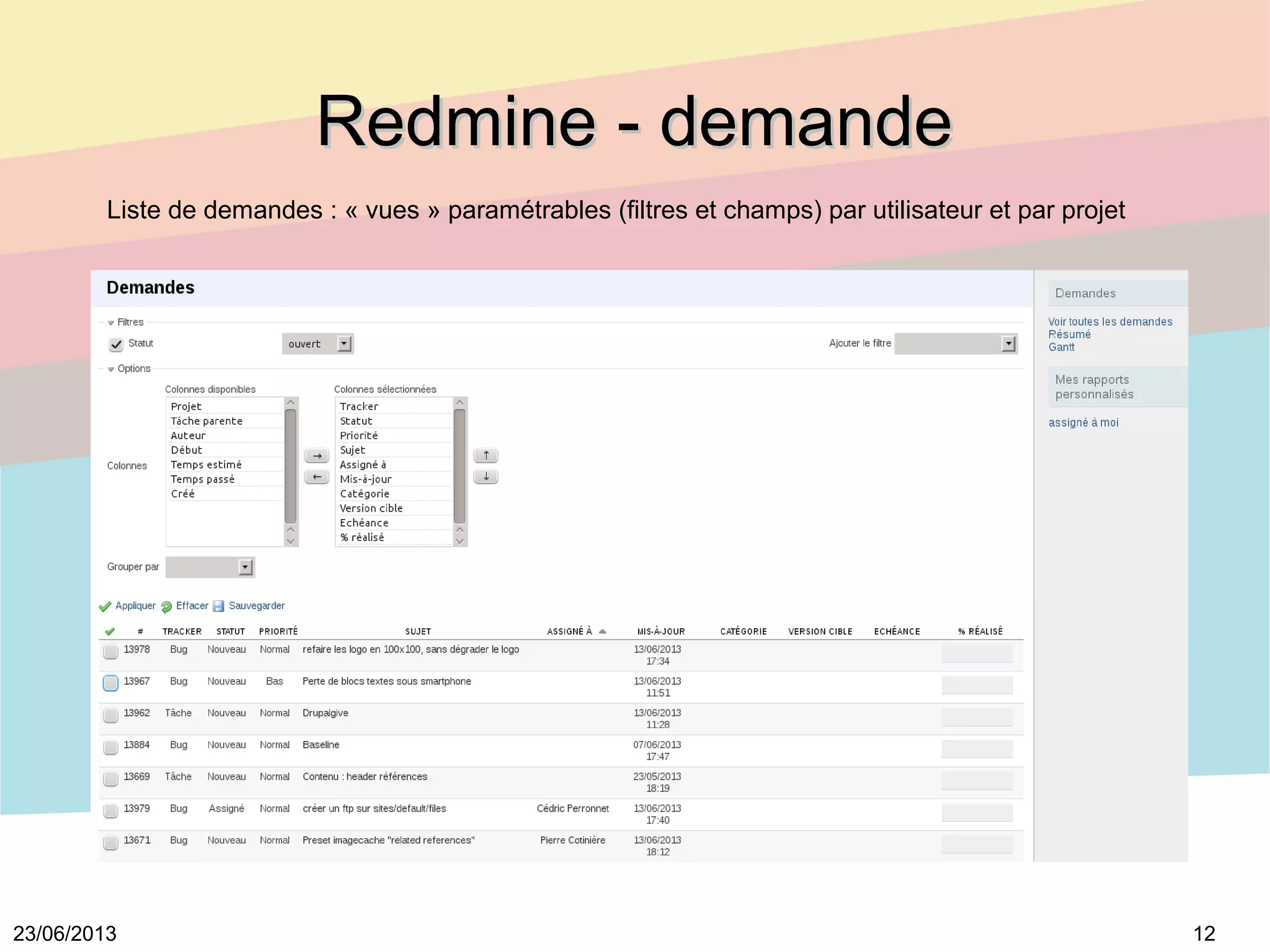Move selected column up with up-arrow
1270x952 pixels.
pyautogui.click(x=486, y=456)
